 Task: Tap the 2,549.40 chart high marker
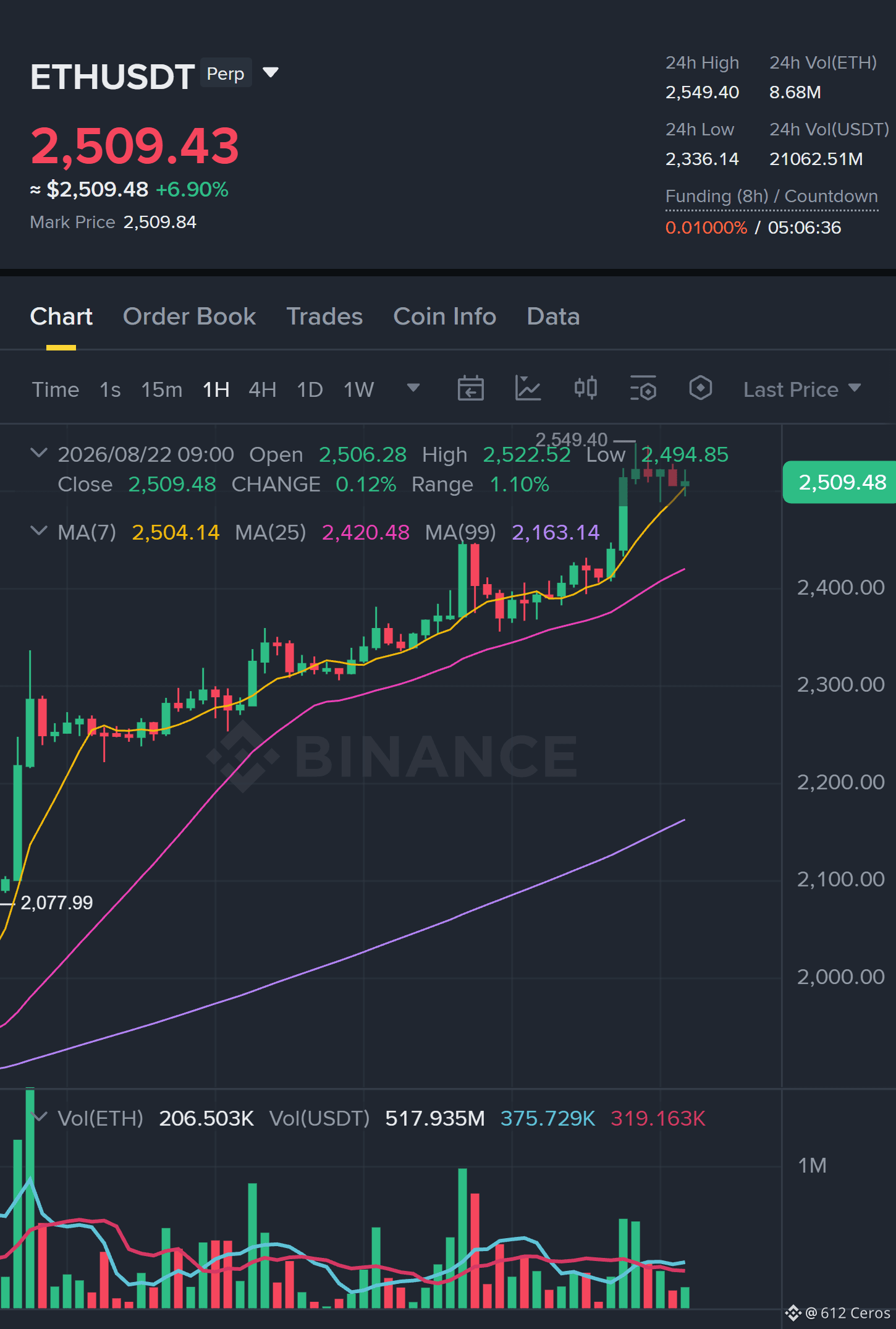tap(572, 439)
